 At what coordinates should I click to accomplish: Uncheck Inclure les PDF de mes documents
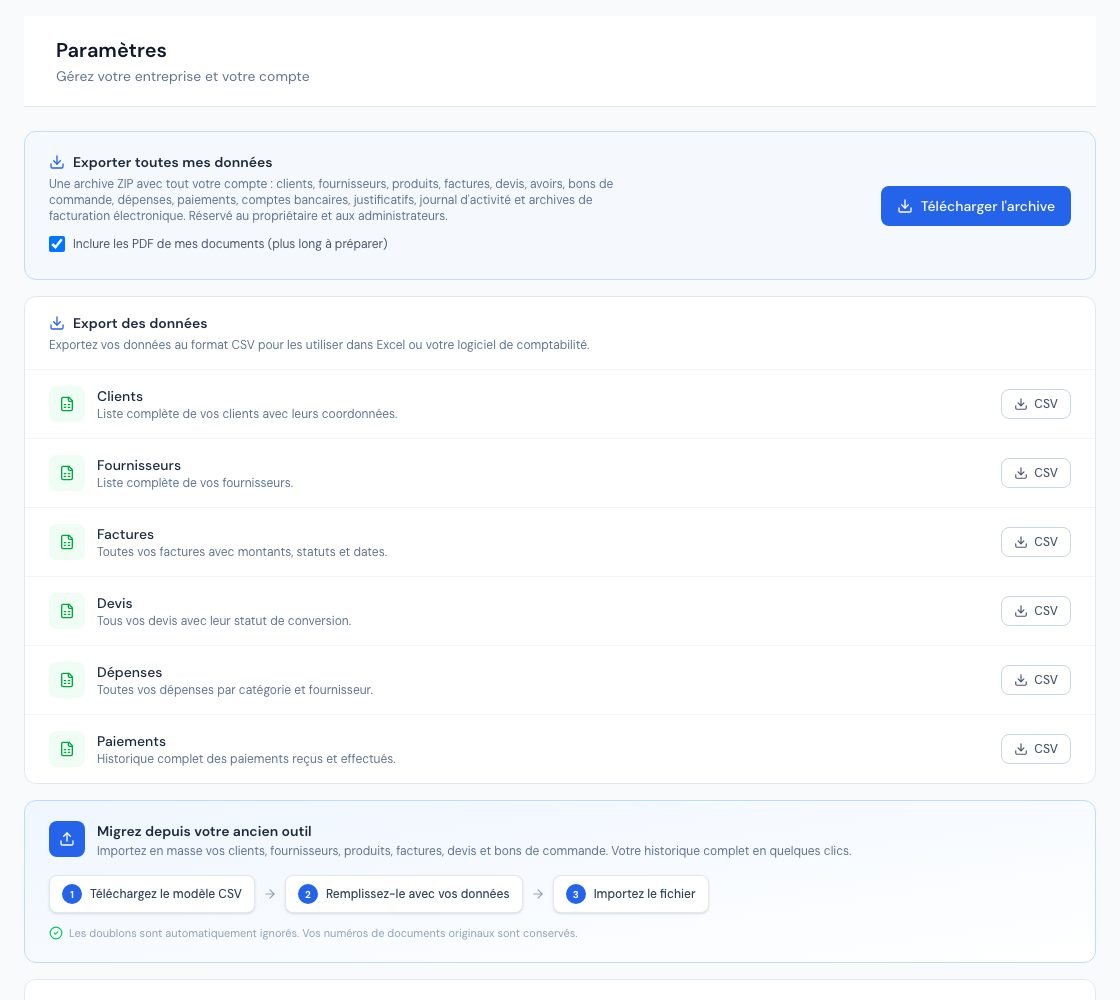(57, 244)
